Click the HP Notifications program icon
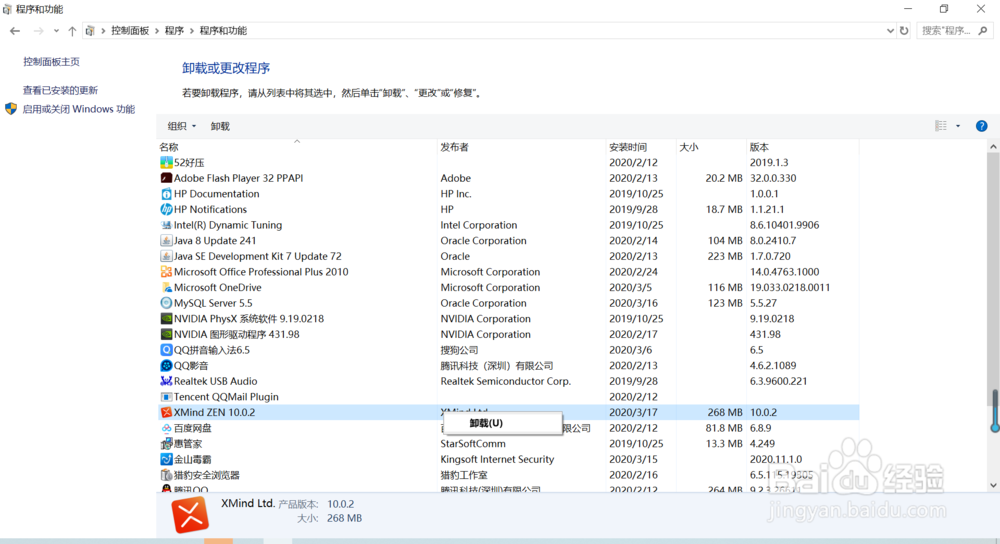 [x=166, y=209]
